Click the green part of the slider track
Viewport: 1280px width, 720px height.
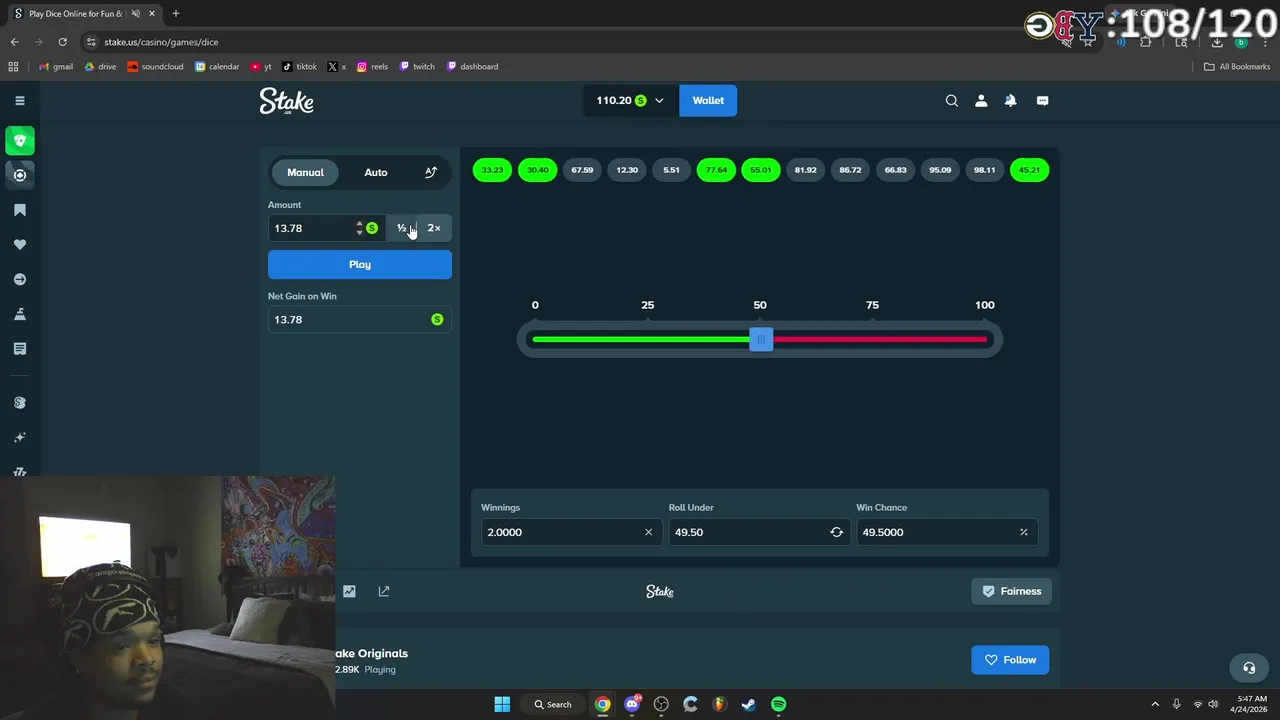641,340
